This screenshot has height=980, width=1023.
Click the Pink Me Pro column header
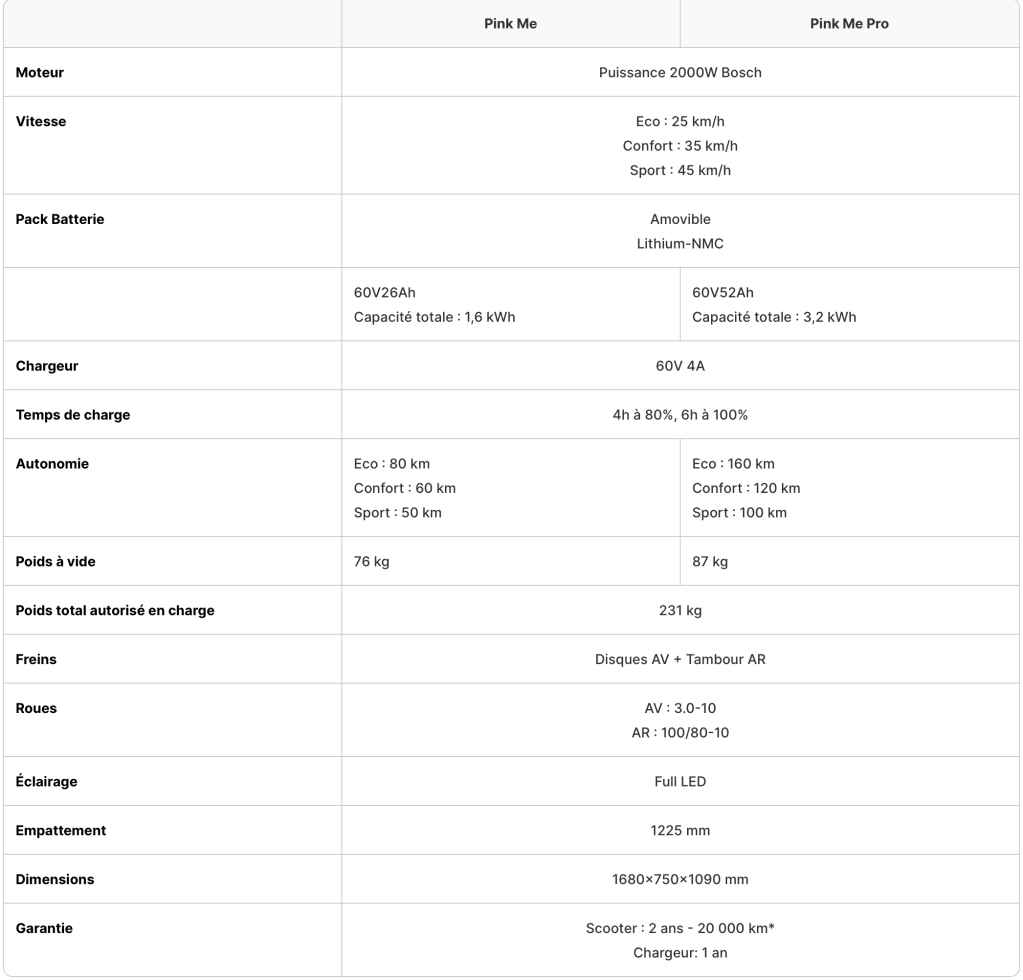click(849, 24)
